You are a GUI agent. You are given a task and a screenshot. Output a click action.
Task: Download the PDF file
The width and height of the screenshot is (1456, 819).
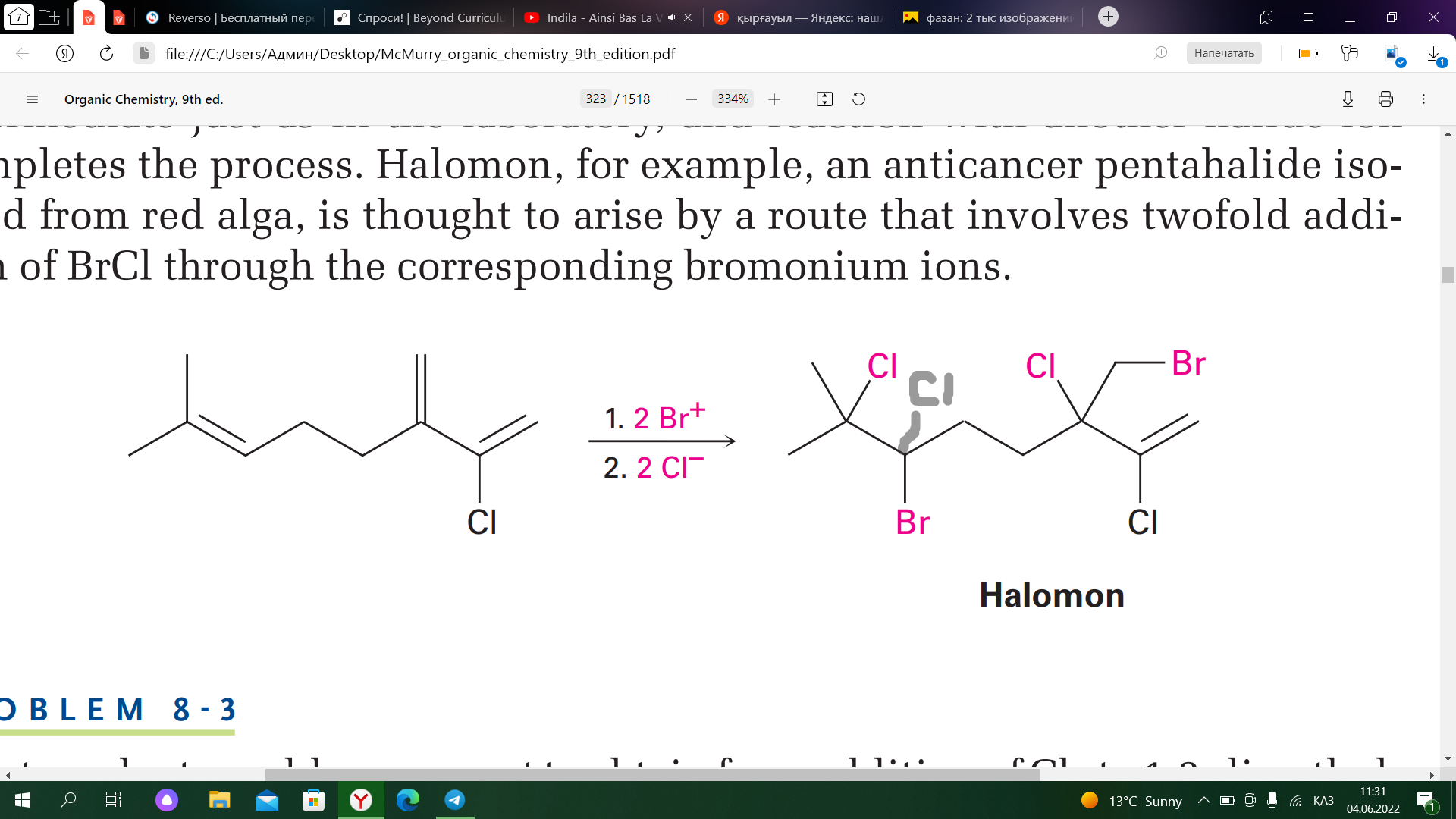click(x=1348, y=99)
